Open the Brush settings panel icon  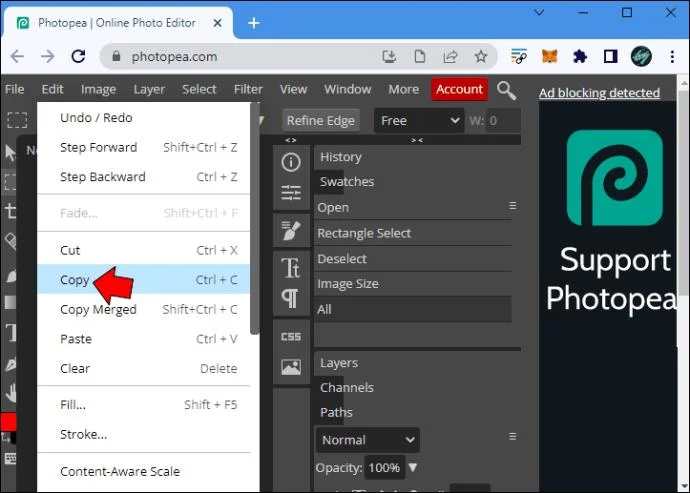pyautogui.click(x=291, y=230)
